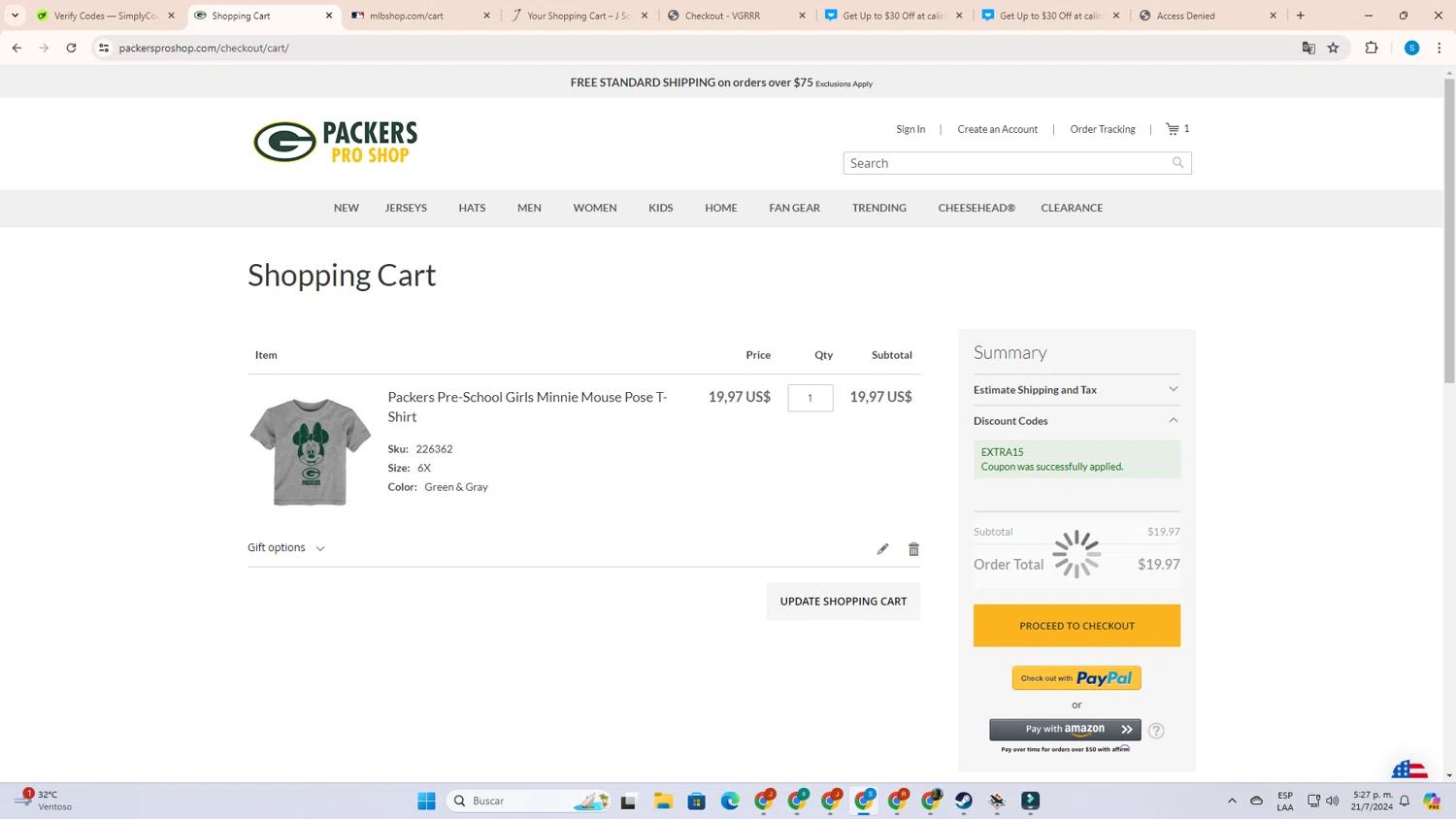Open the MEN menu
Screen dimensions: 1456x819
(529, 208)
